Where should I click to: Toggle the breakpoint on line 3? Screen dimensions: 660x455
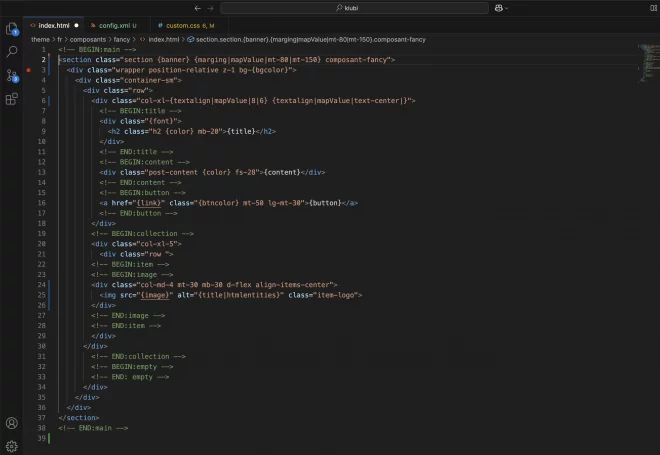tap(29, 70)
